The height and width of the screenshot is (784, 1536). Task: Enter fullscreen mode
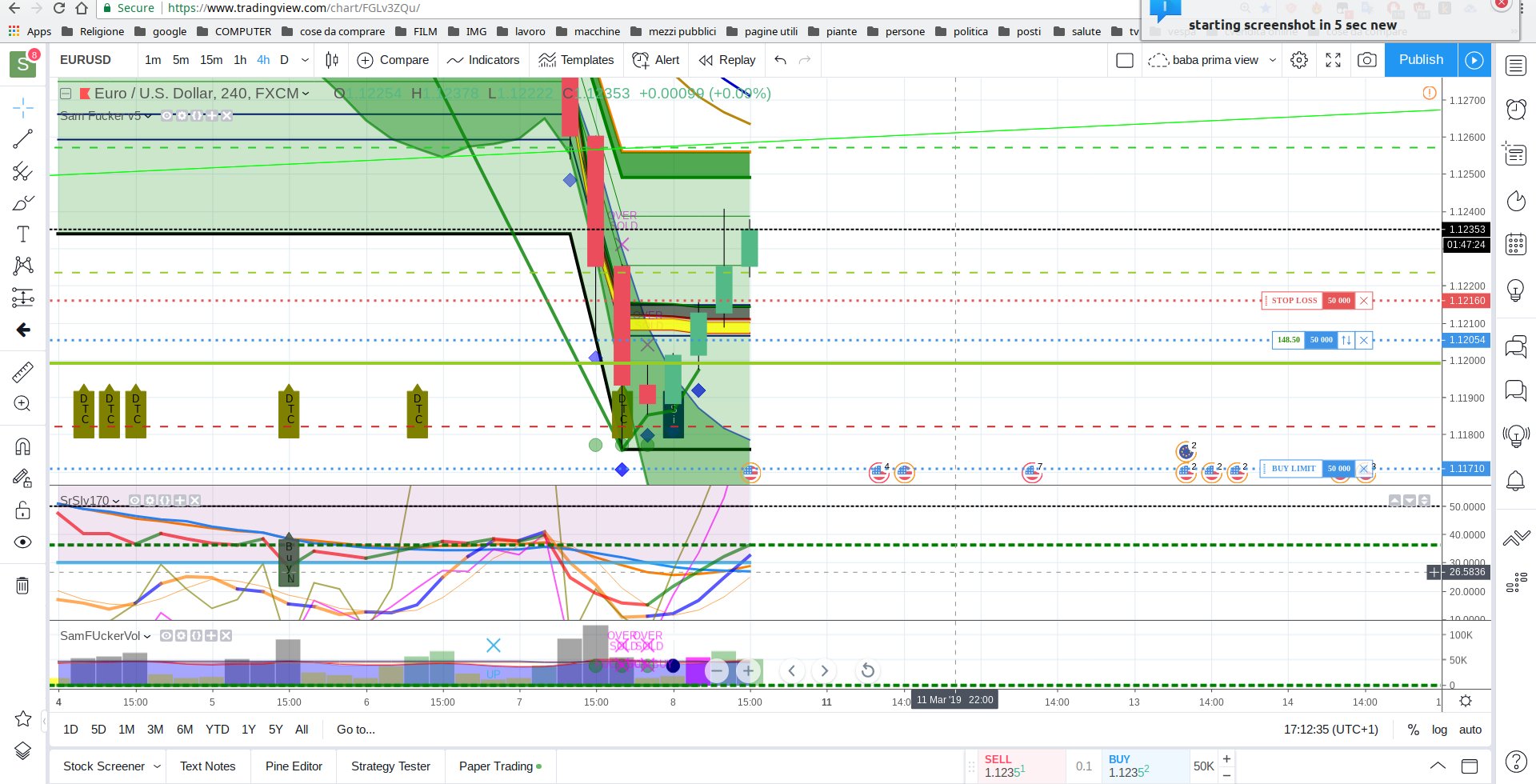[1334, 60]
